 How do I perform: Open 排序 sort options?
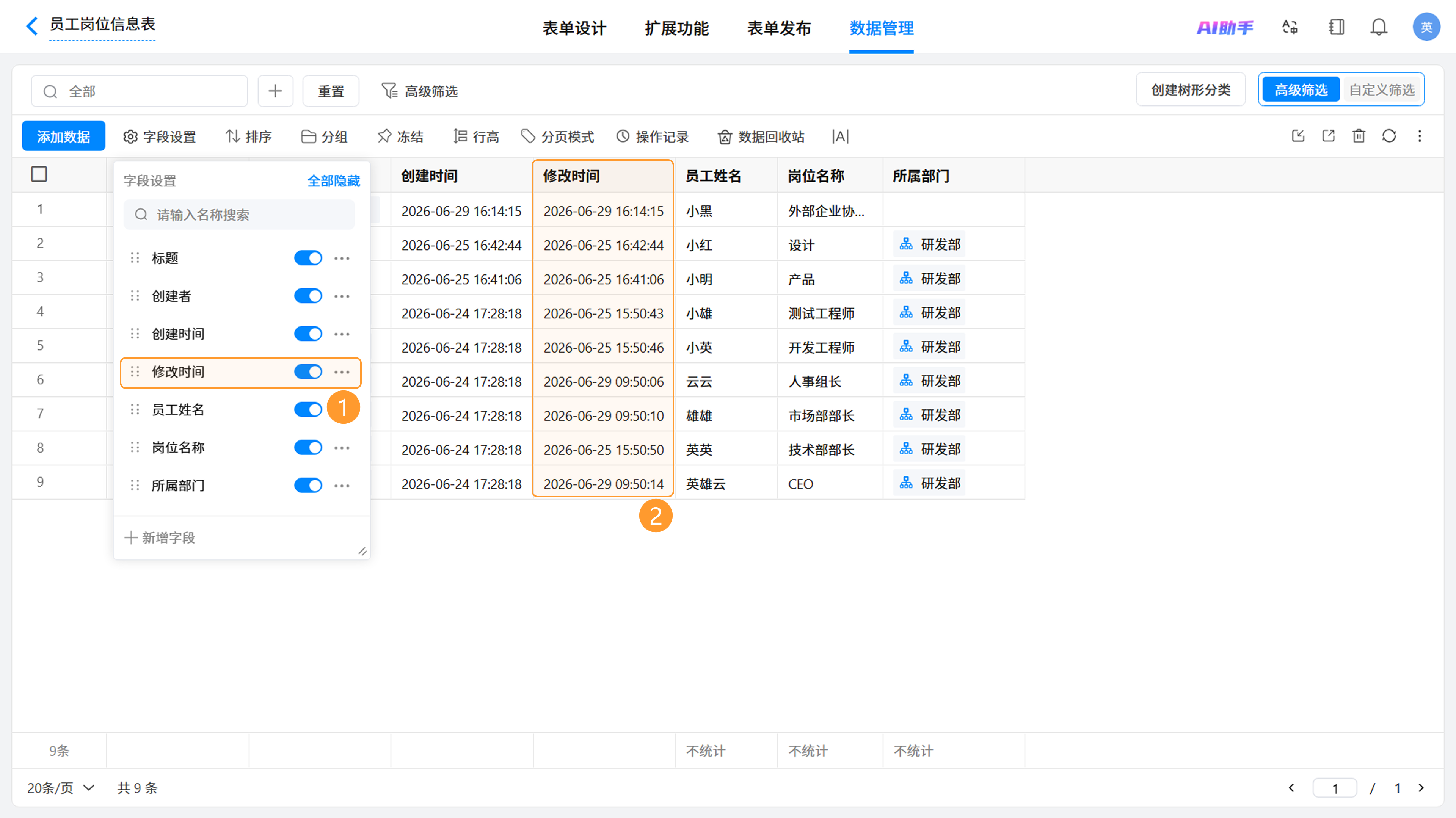[x=249, y=137]
